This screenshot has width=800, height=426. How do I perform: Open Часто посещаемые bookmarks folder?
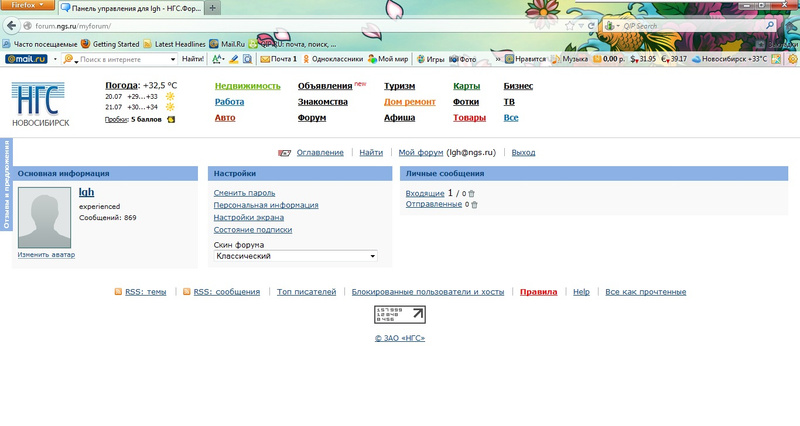(x=40, y=44)
